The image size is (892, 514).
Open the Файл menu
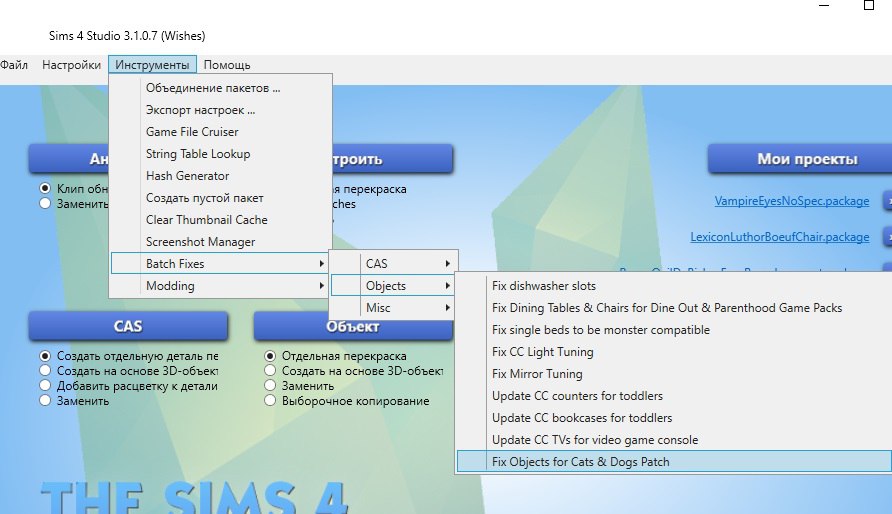14,65
